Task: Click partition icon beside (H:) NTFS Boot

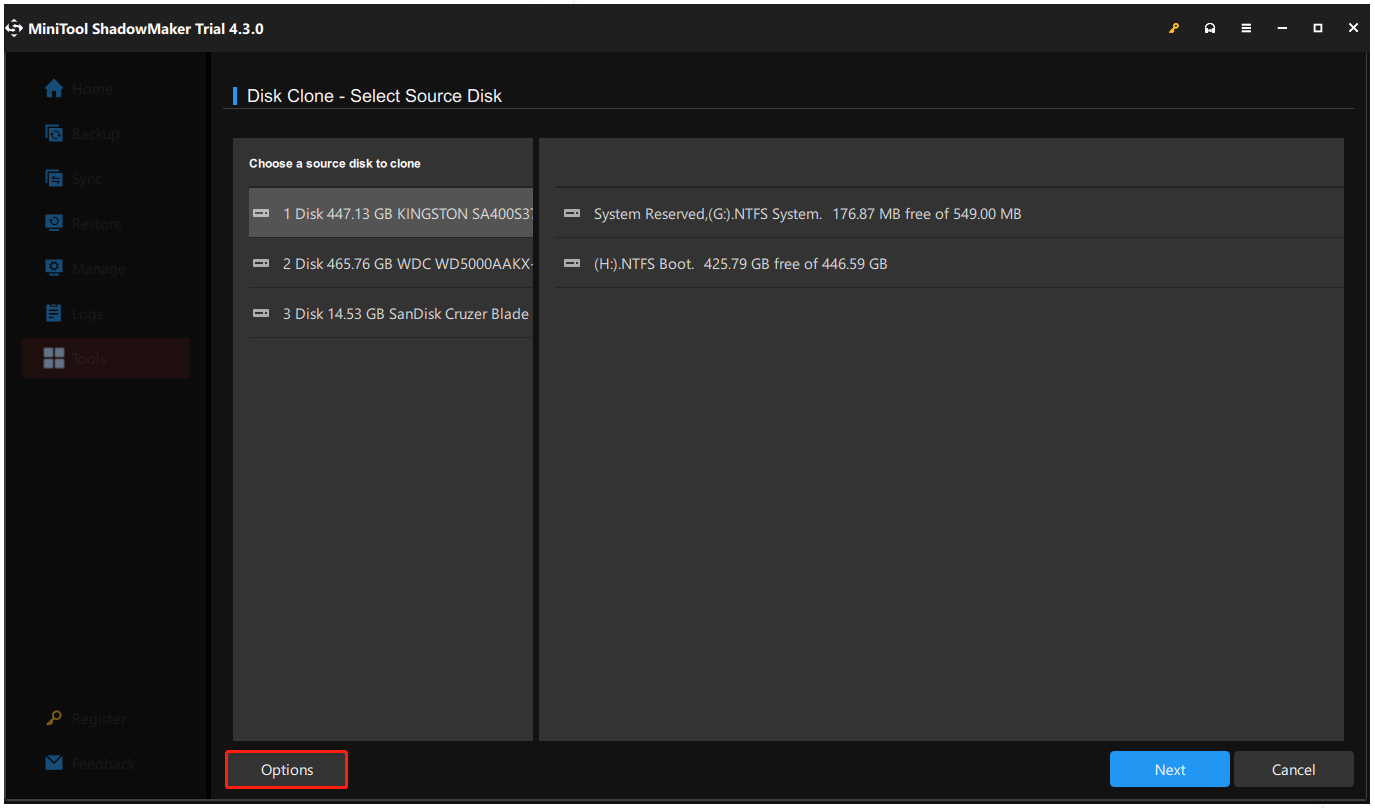Action: point(572,264)
